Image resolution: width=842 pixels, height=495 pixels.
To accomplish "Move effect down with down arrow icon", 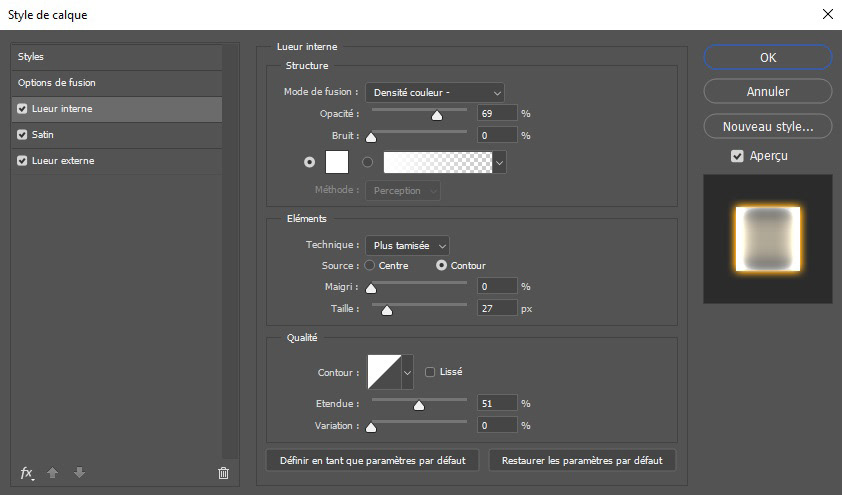I will [79, 472].
